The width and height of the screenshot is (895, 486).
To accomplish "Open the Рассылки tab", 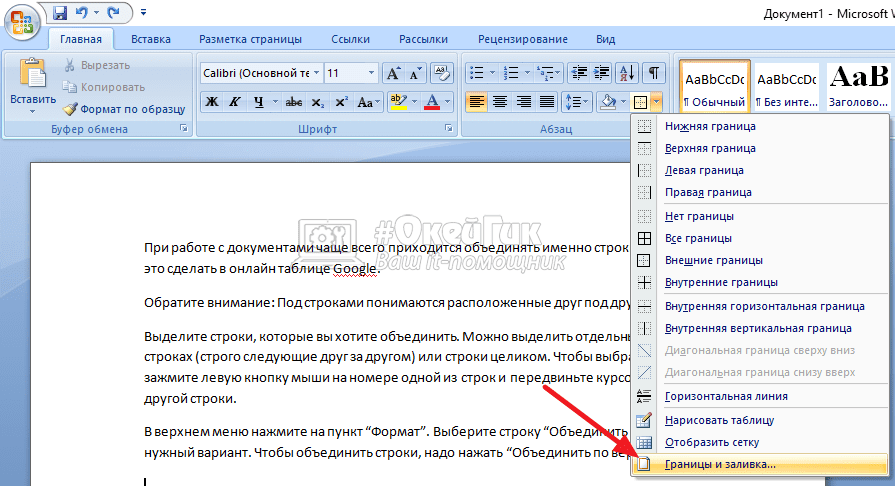I will [424, 39].
